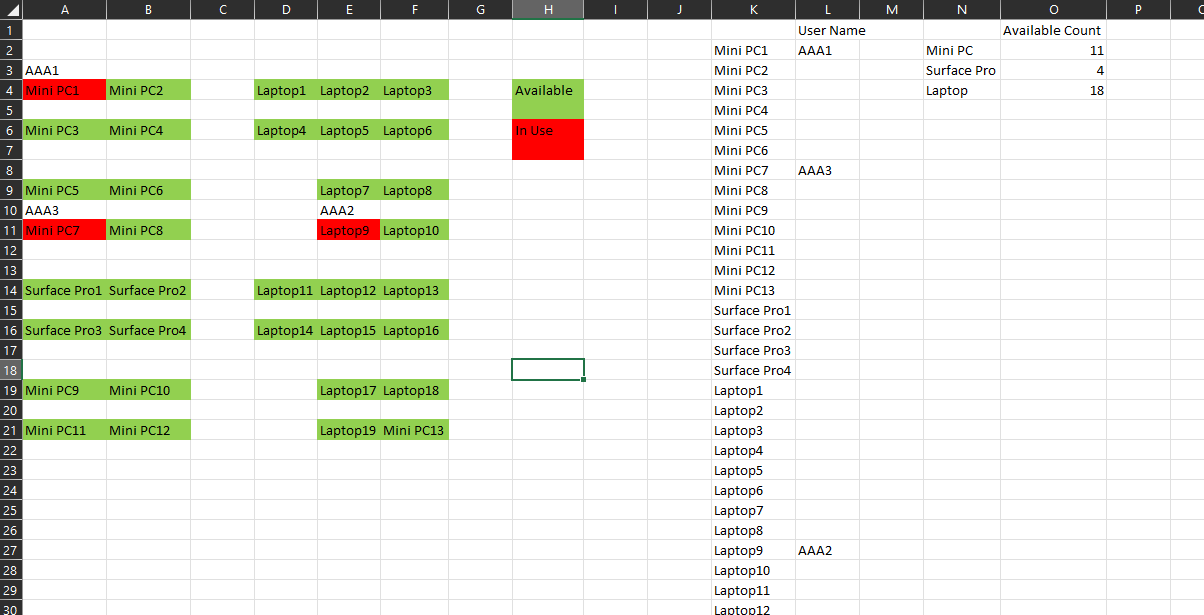Select the red Mini PC1 cell
Image resolution: width=1204 pixels, height=615 pixels.
pyautogui.click(x=64, y=90)
